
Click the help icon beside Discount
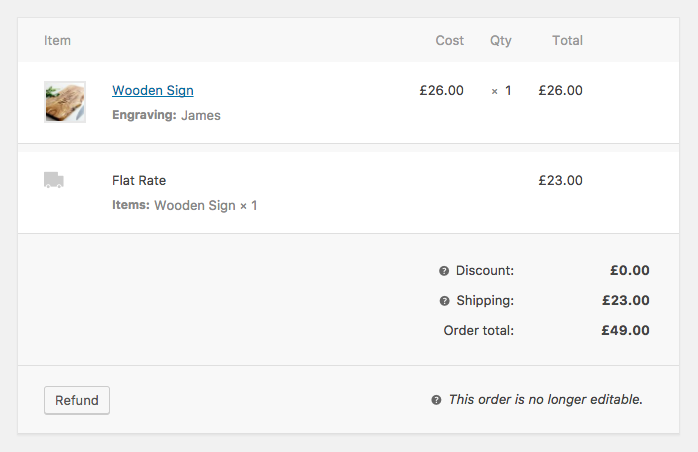(444, 271)
